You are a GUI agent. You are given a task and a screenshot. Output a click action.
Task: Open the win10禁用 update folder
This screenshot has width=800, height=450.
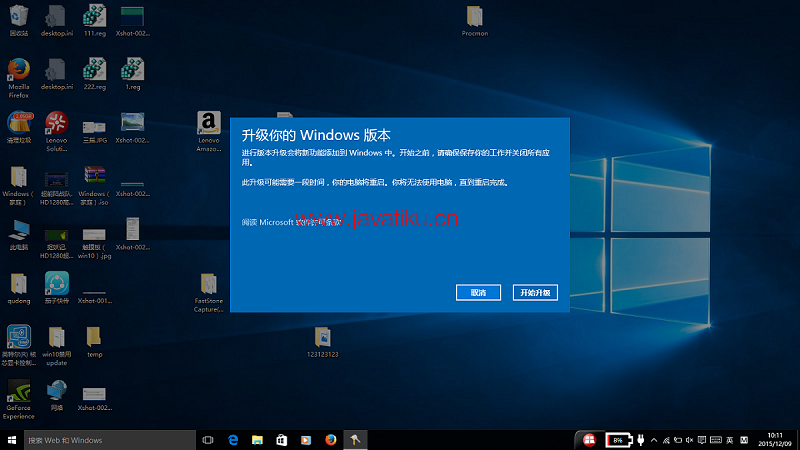[57, 346]
